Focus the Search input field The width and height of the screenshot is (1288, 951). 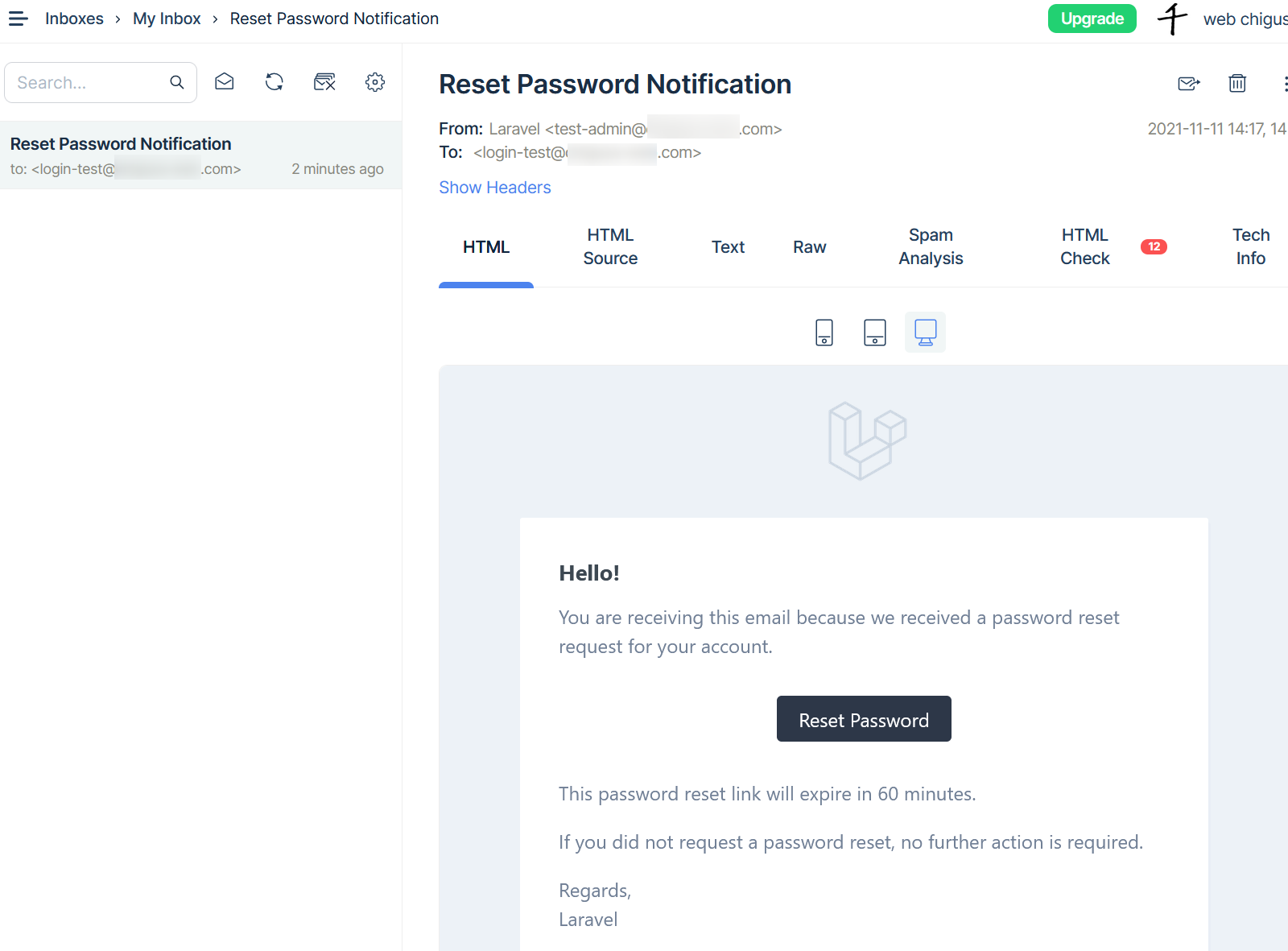point(89,82)
